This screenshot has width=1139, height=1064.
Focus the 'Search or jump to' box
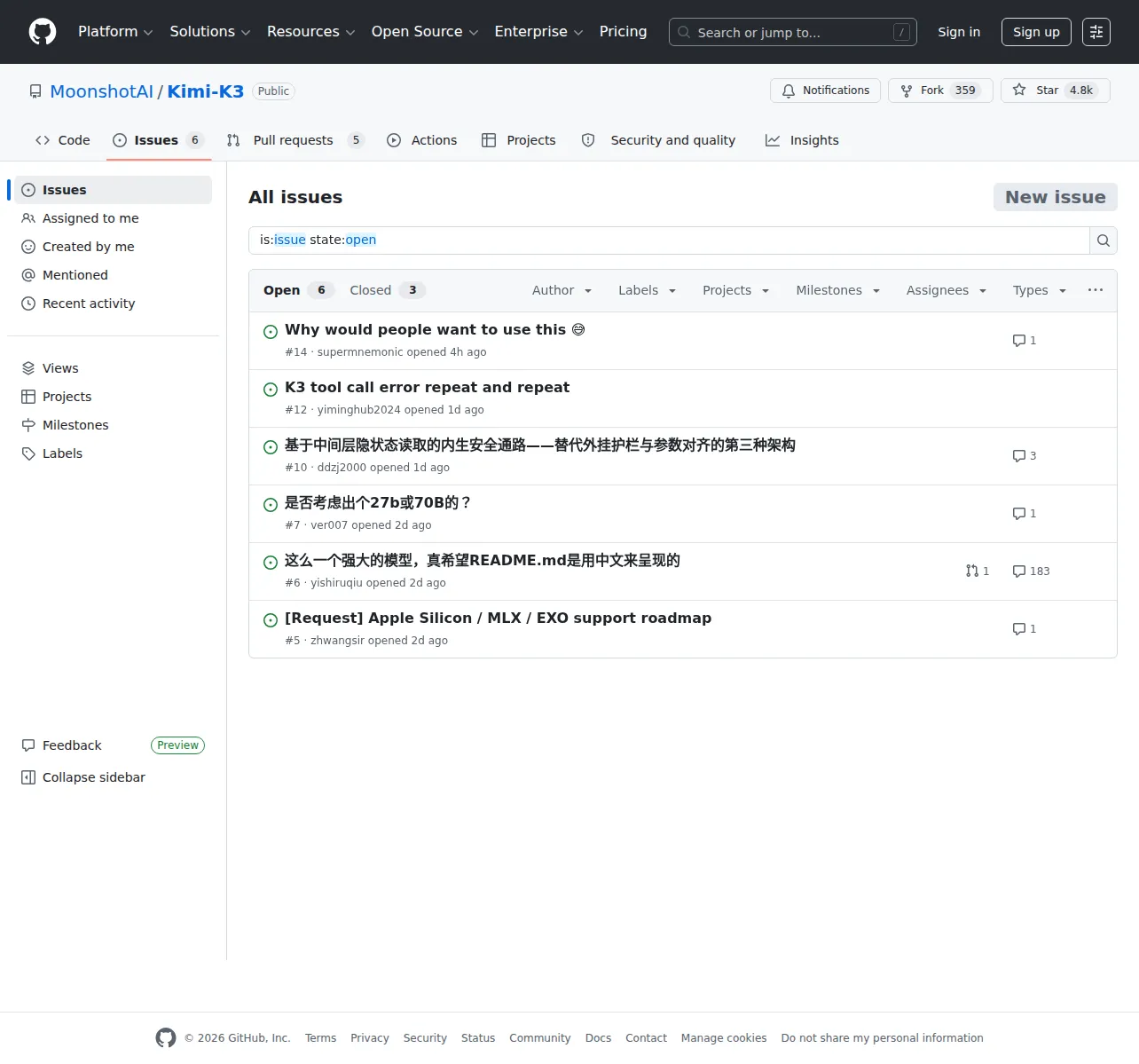pyautogui.click(x=792, y=32)
